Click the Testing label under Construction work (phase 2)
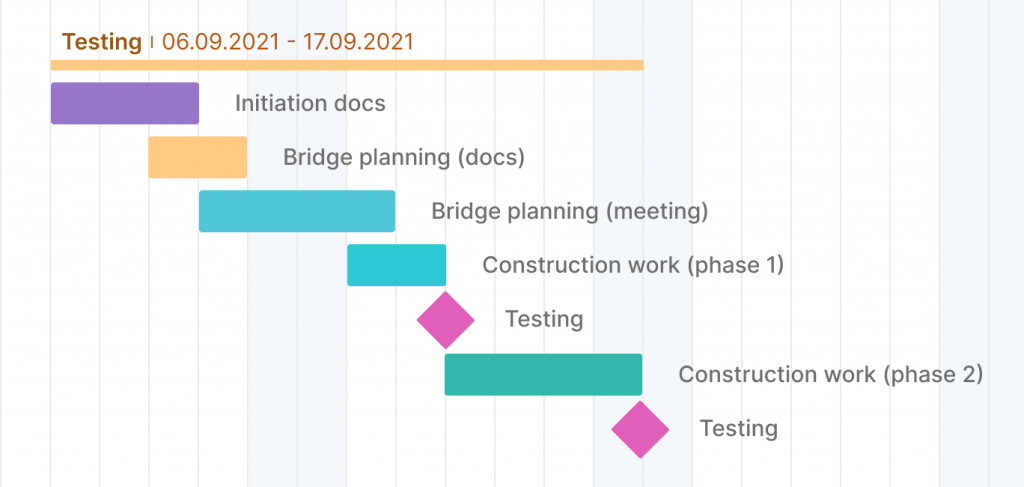Screen dimensions: 1024x487 pyautogui.click(x=739, y=428)
